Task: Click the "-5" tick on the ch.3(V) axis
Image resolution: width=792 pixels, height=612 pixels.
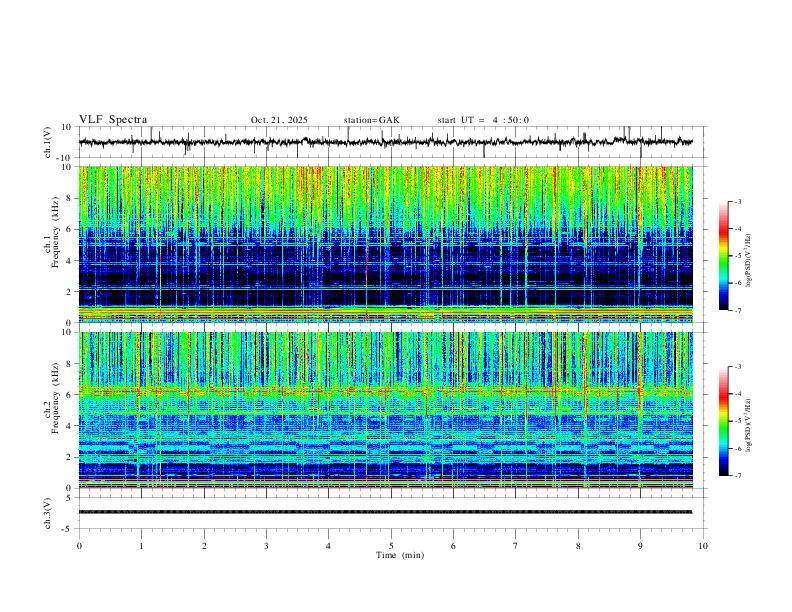Action: (67, 529)
